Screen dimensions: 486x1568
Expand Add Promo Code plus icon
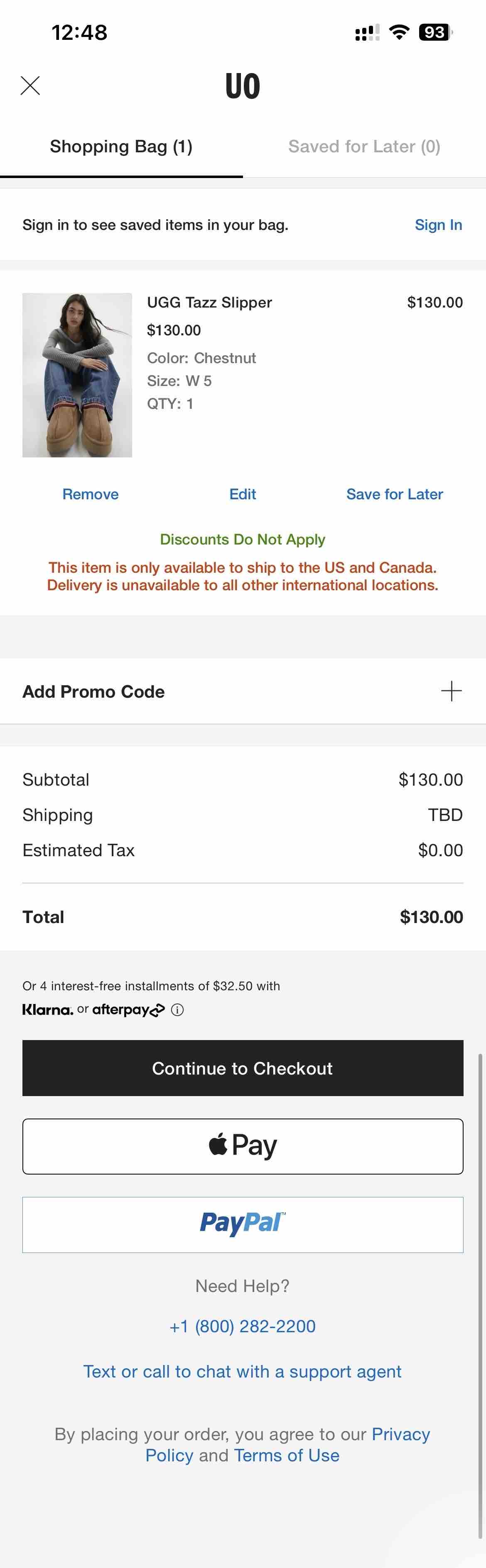451,691
